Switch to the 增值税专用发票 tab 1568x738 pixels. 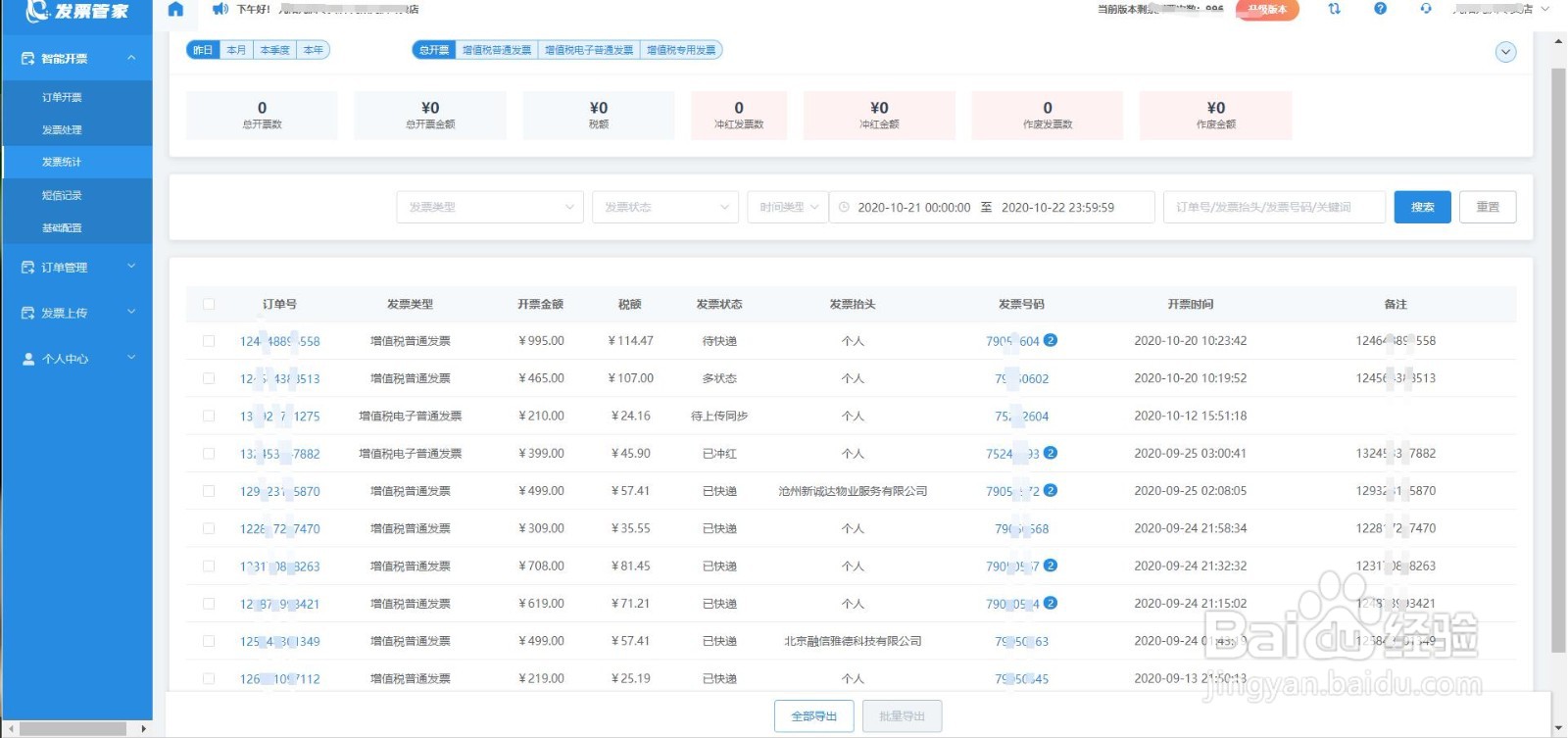[x=681, y=50]
